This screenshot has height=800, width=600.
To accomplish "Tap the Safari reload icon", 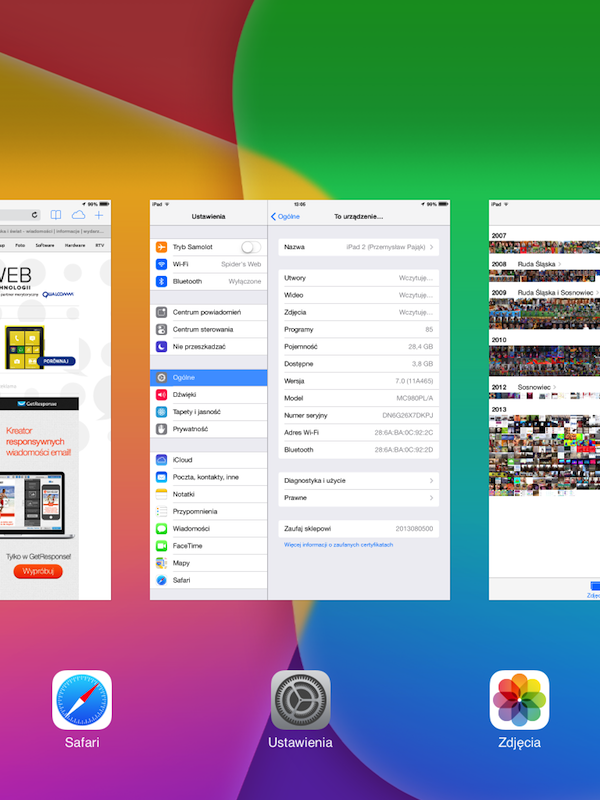I will click(35, 215).
